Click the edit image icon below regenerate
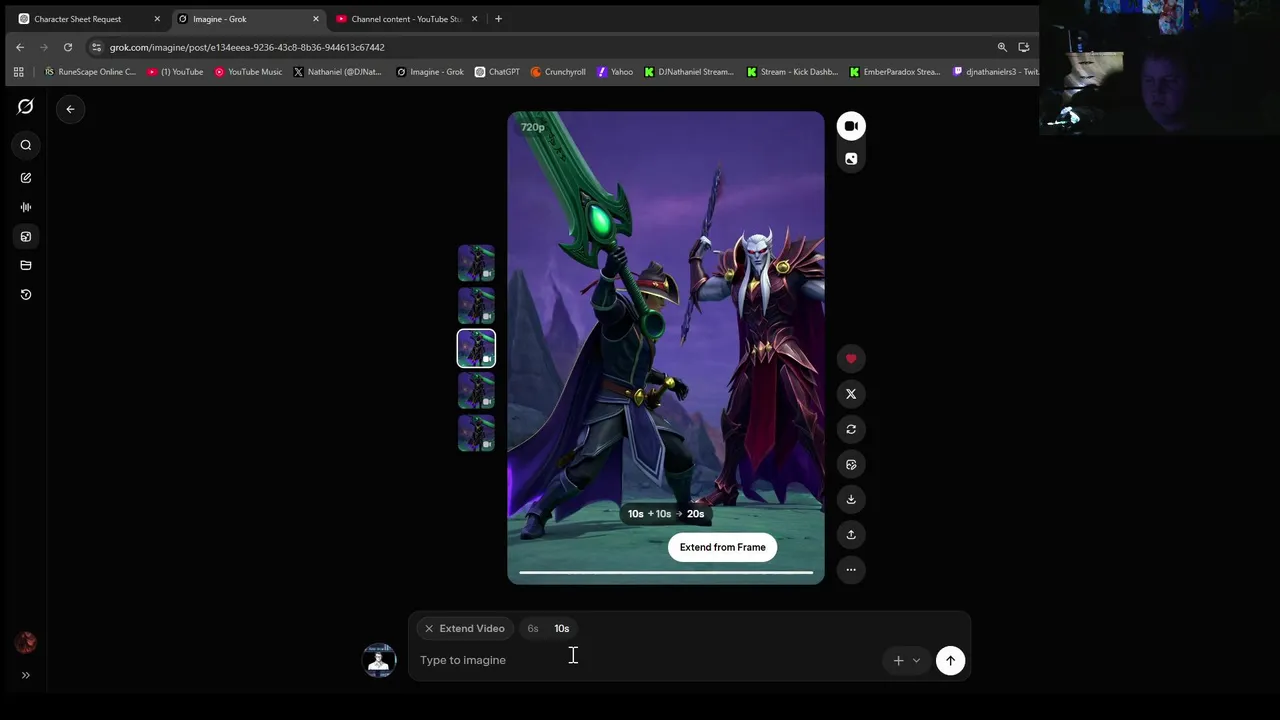 [x=851, y=464]
